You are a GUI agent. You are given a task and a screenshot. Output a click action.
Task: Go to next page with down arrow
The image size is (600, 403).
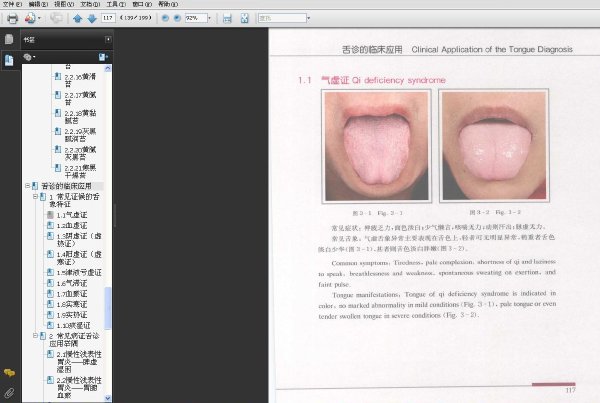[92, 18]
